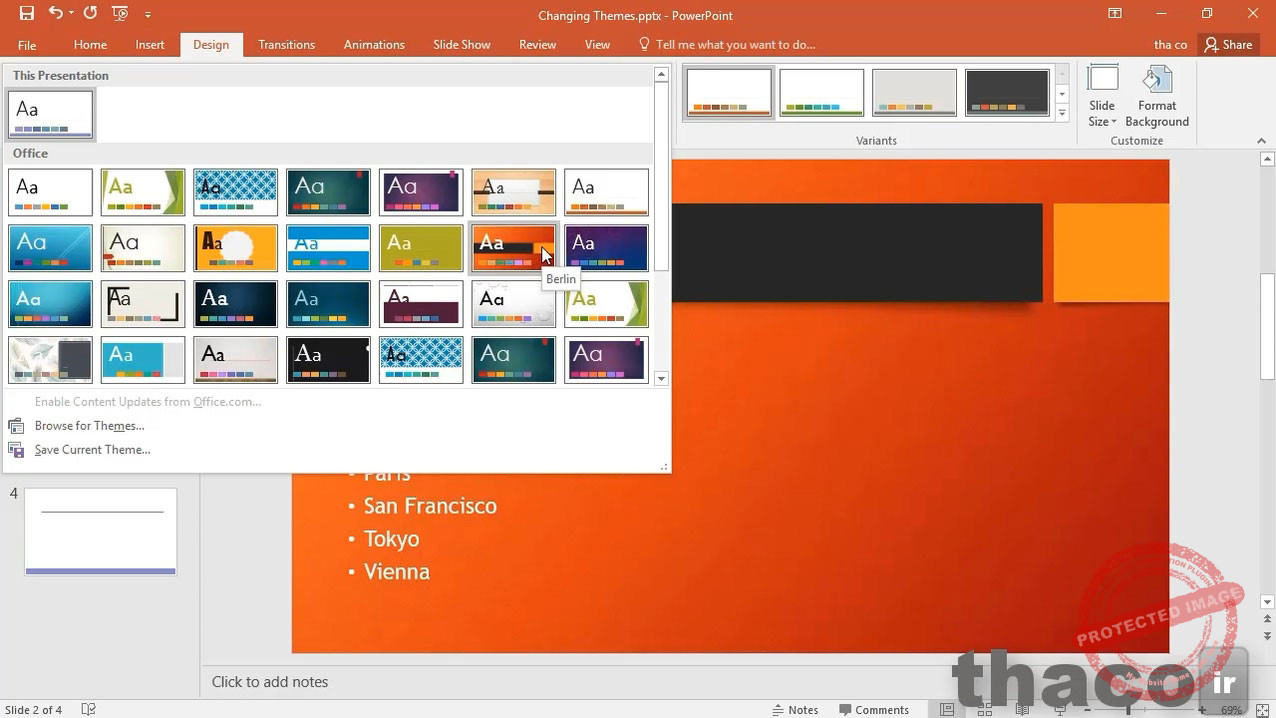Viewport: 1276px width, 718px height.
Task: Click the slide pane scroll up arrow
Action: pos(1267,159)
